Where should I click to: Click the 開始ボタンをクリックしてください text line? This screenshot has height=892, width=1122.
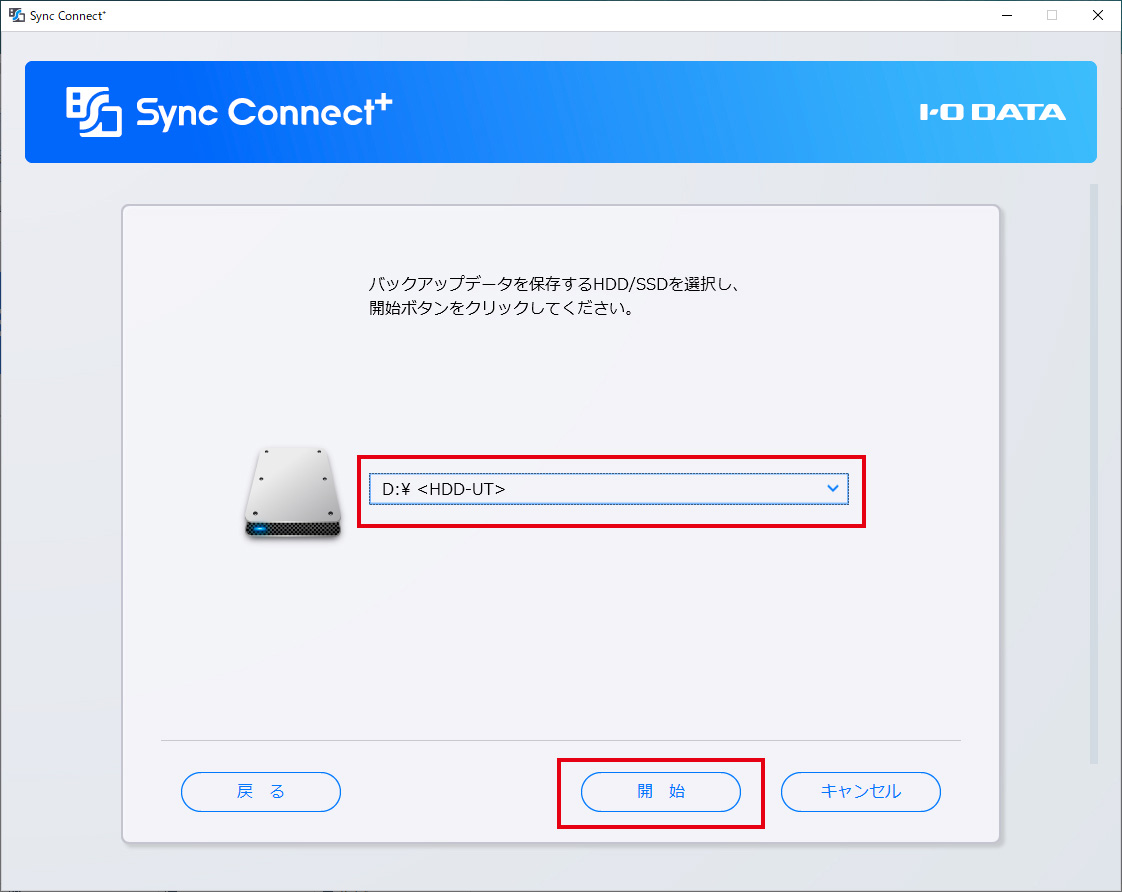coord(502,309)
